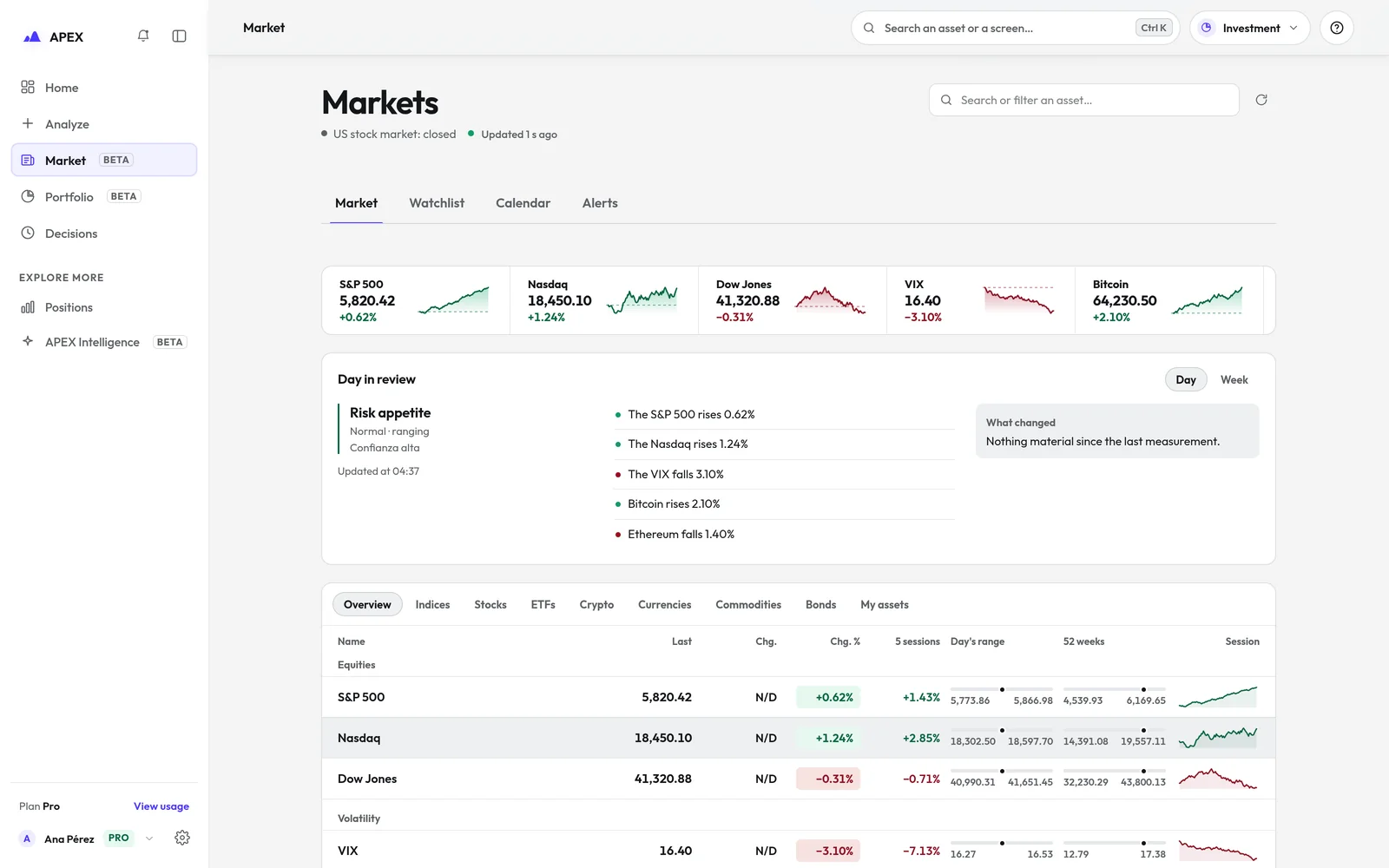Start Analyze via plus icon
This screenshot has height=868, width=1389.
point(28,124)
